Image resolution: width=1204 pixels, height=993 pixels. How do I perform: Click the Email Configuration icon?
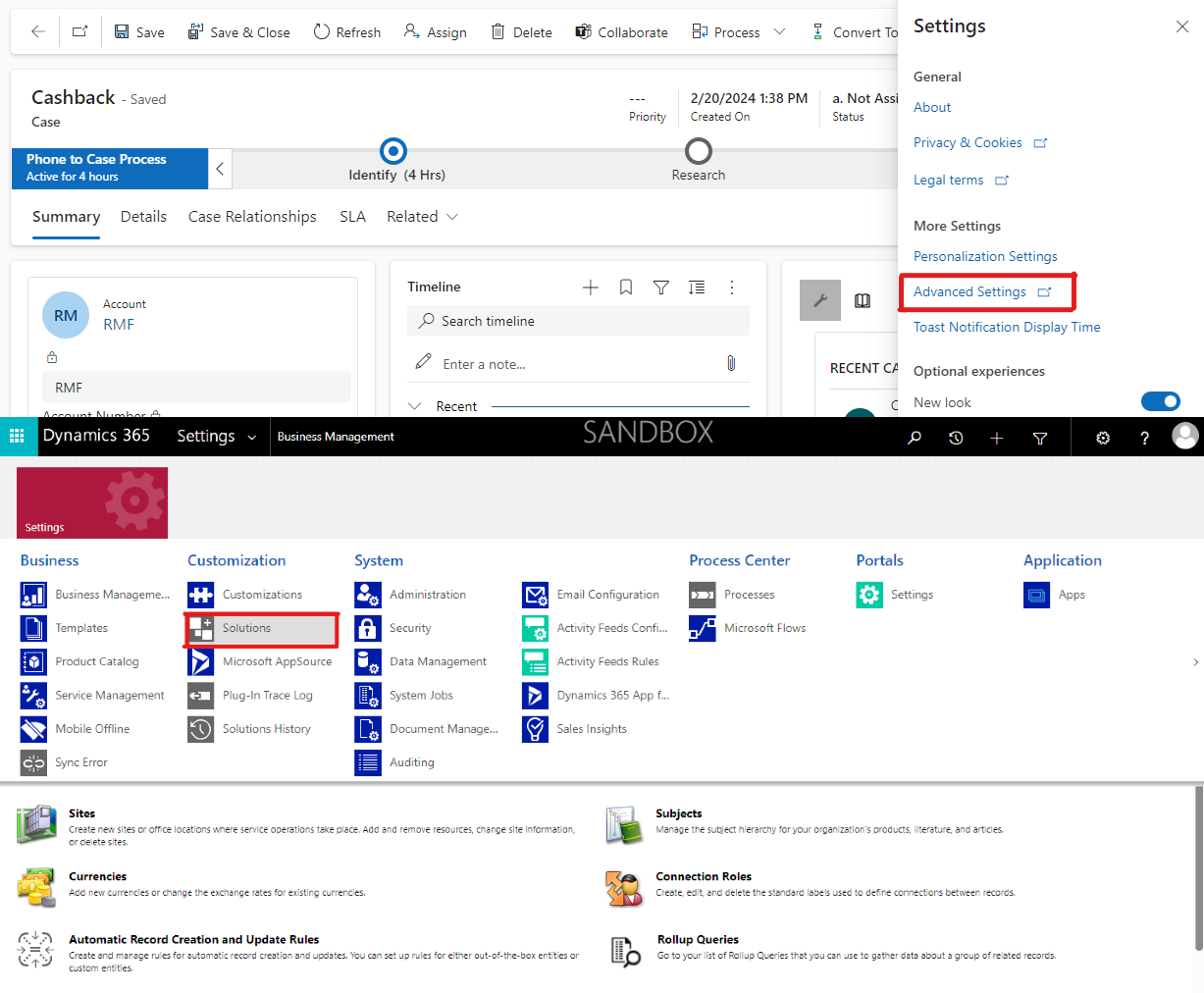pyautogui.click(x=536, y=594)
